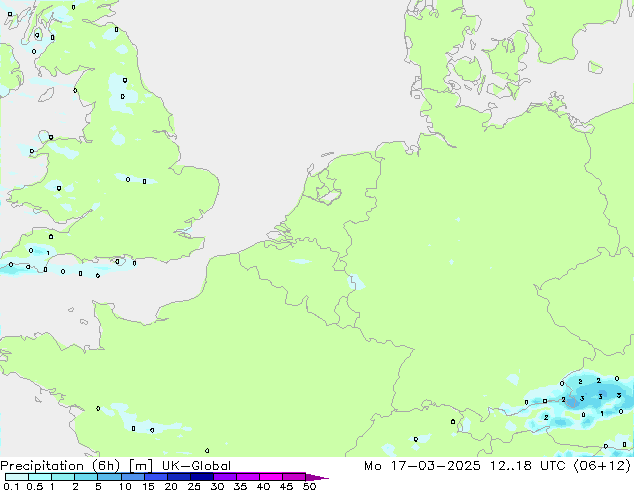Click the '0.5' legend scale value
The height and width of the screenshot is (490, 634).
(34, 486)
